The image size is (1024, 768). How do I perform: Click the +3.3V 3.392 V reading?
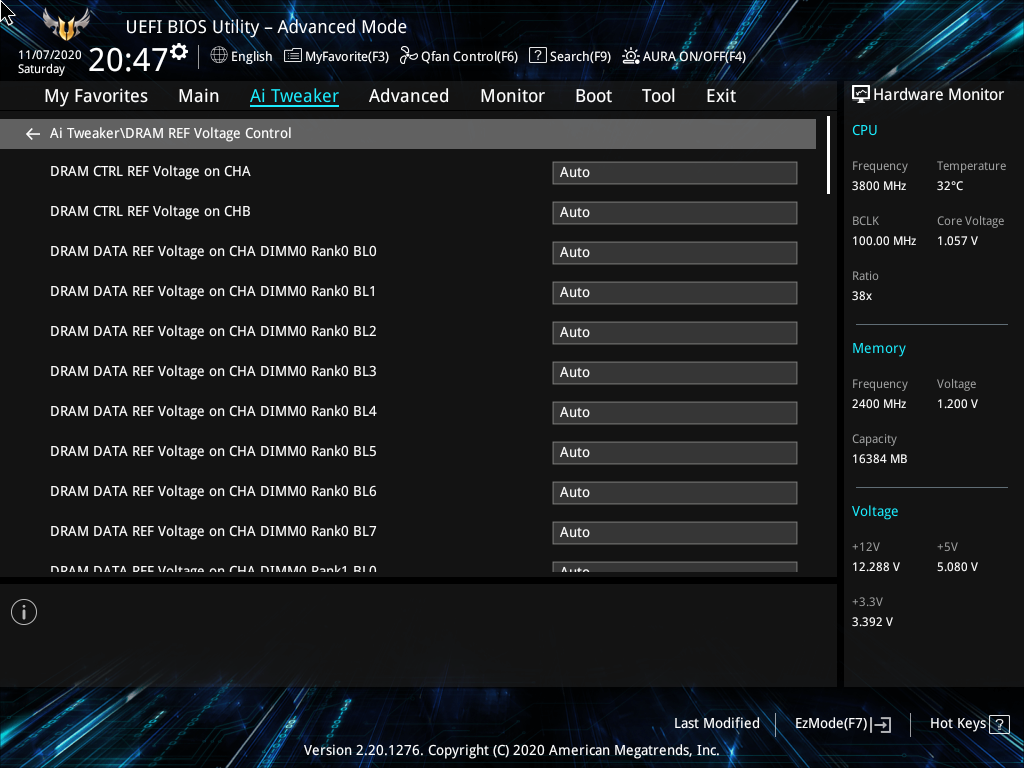click(872, 622)
